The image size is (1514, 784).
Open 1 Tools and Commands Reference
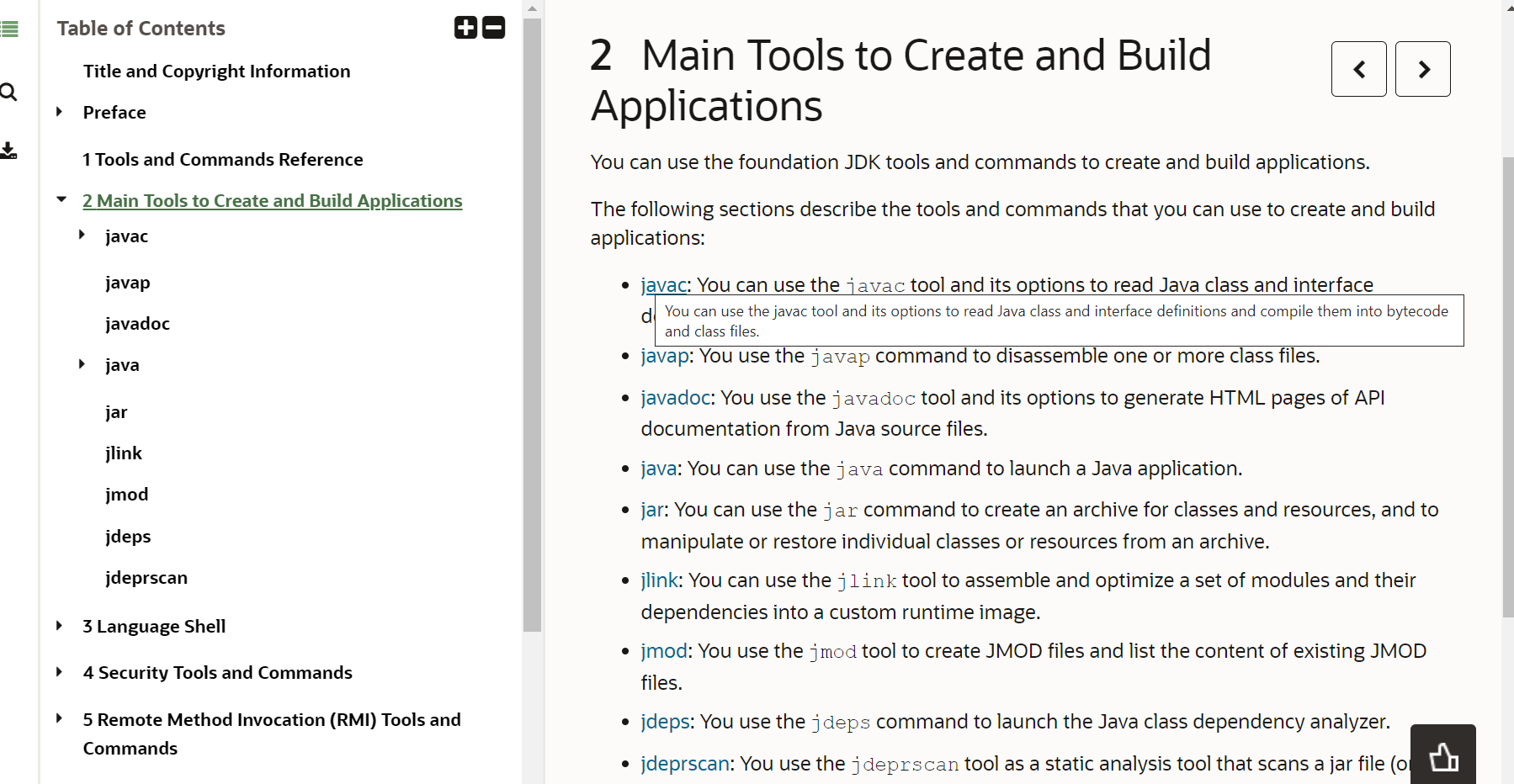pos(222,159)
